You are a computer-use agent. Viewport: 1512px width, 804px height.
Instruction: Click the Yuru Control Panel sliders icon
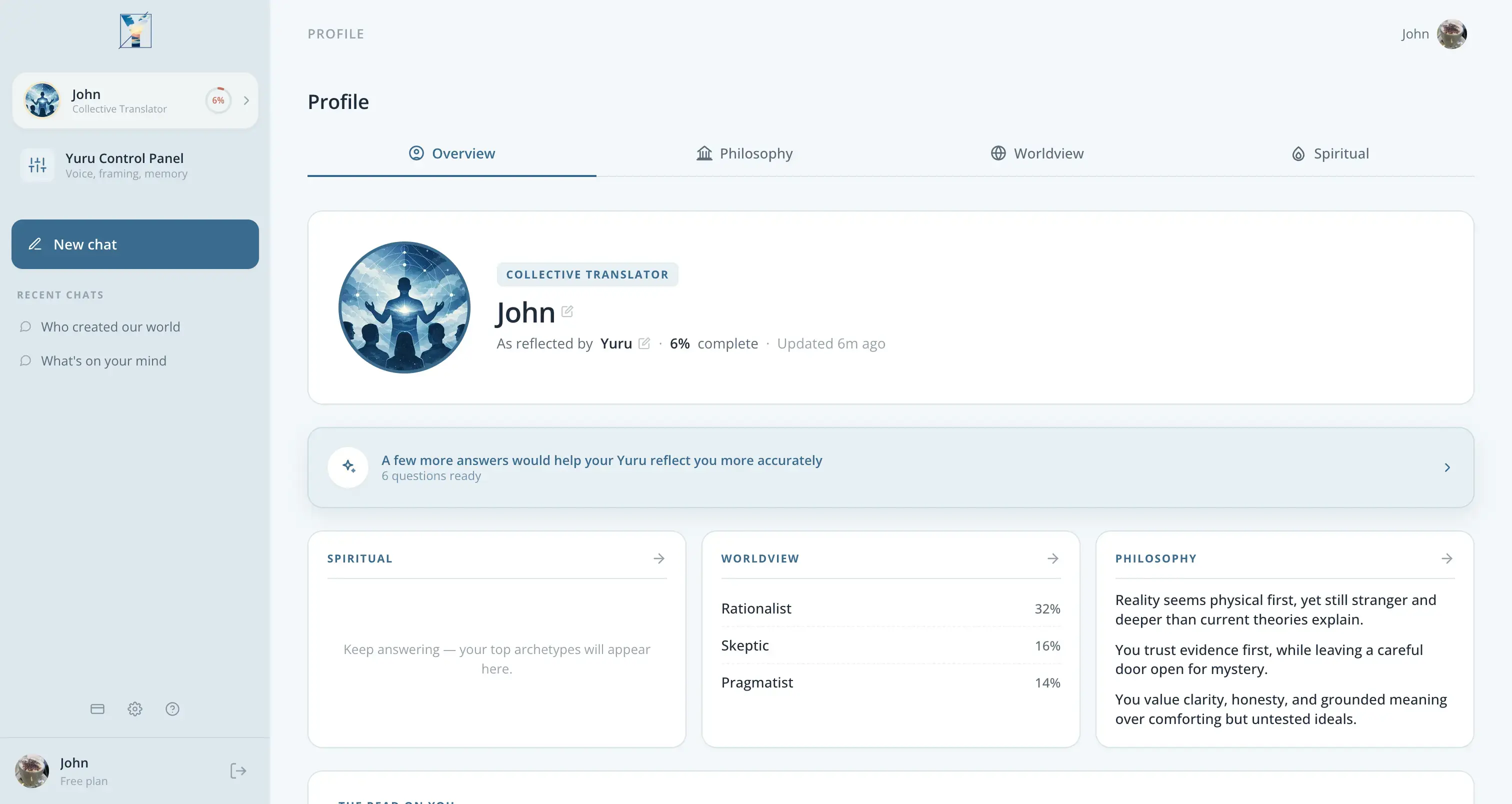coord(37,165)
